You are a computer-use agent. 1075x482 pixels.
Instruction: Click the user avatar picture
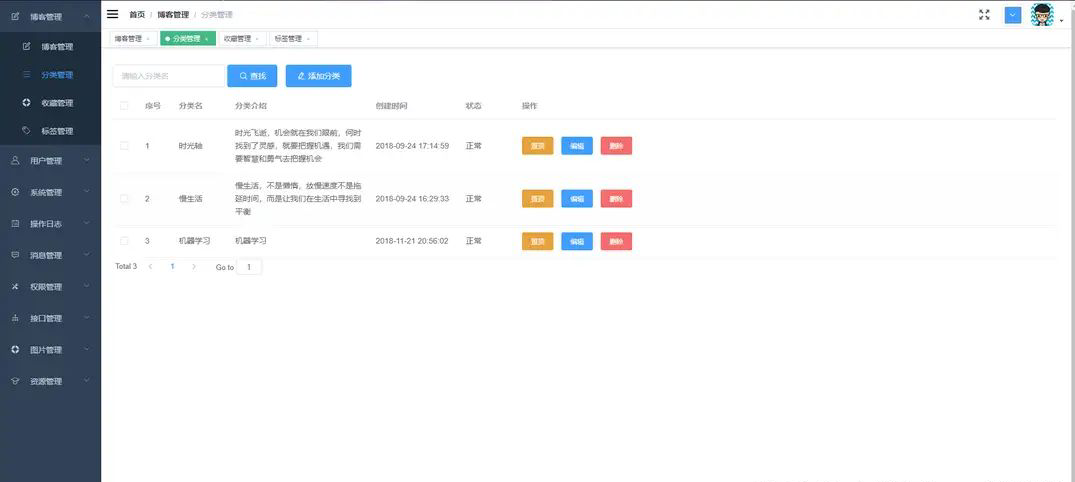(1042, 15)
